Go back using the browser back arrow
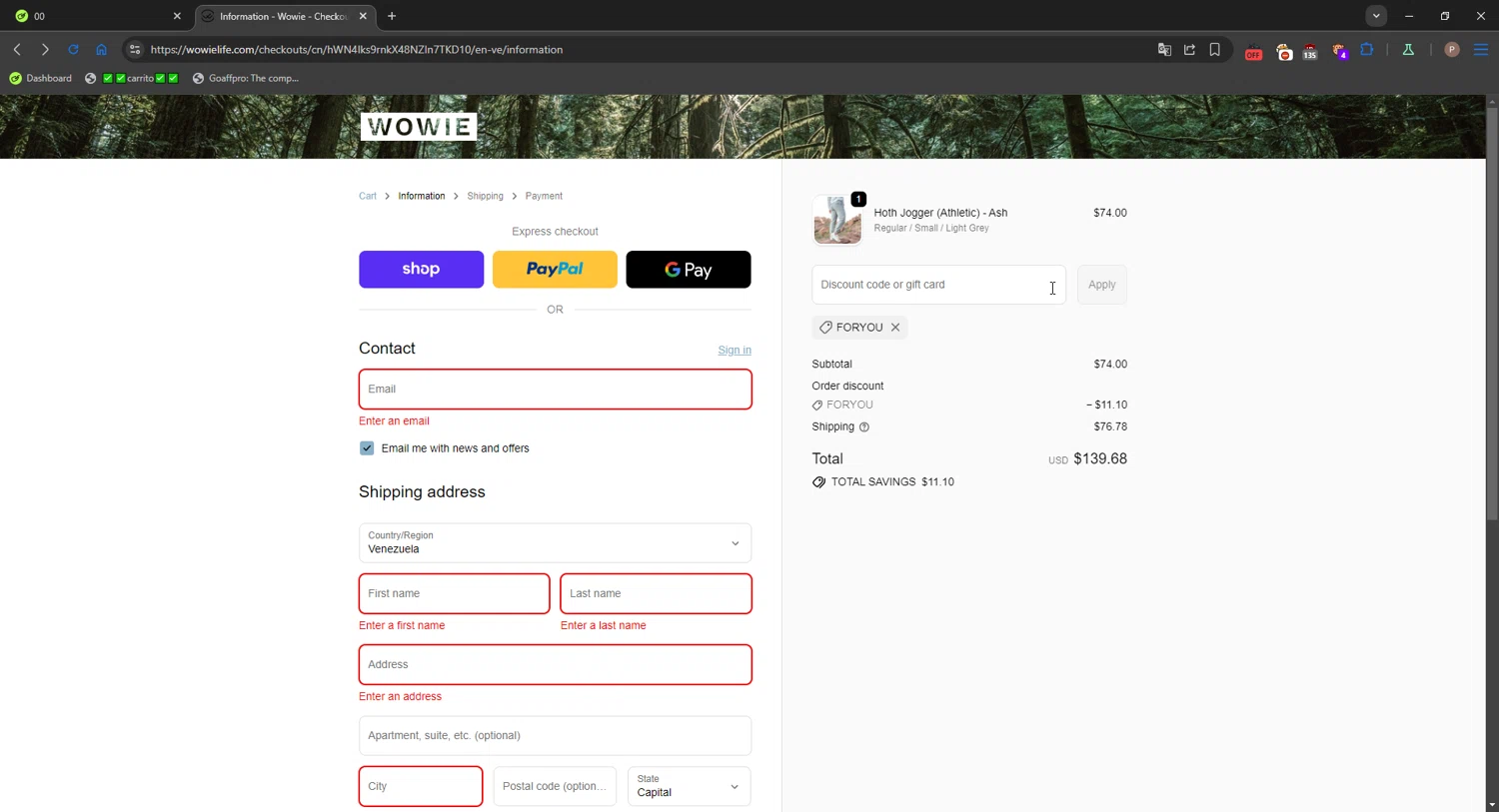The width and height of the screenshot is (1499, 812). point(17,49)
